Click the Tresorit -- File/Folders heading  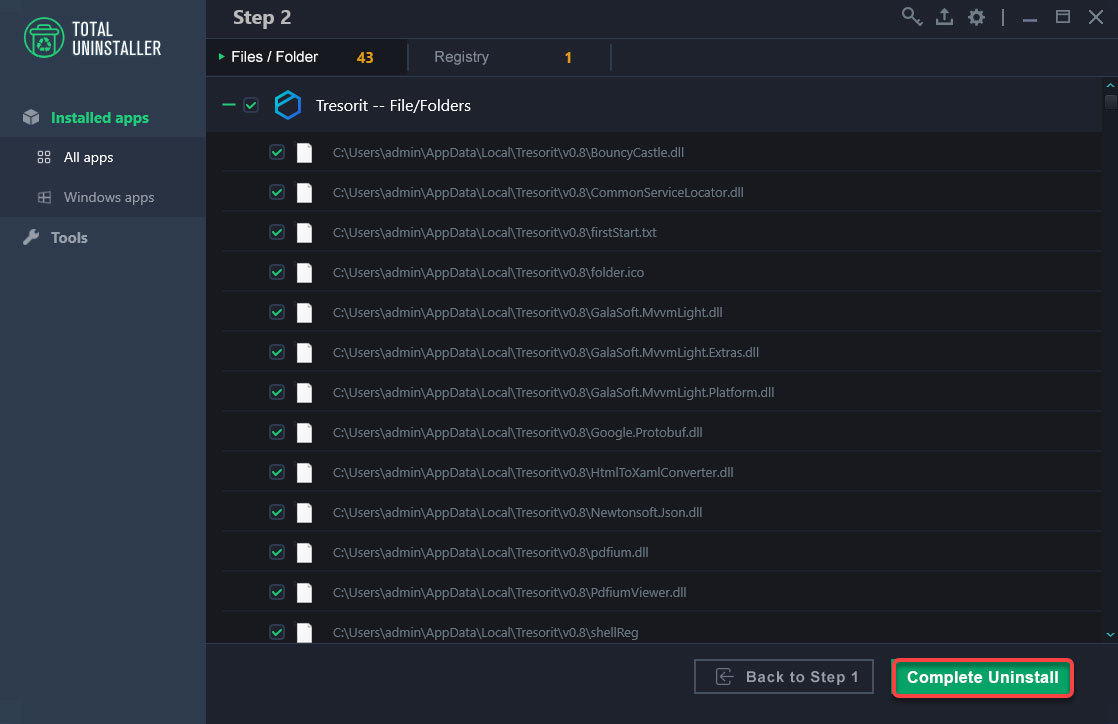393,106
